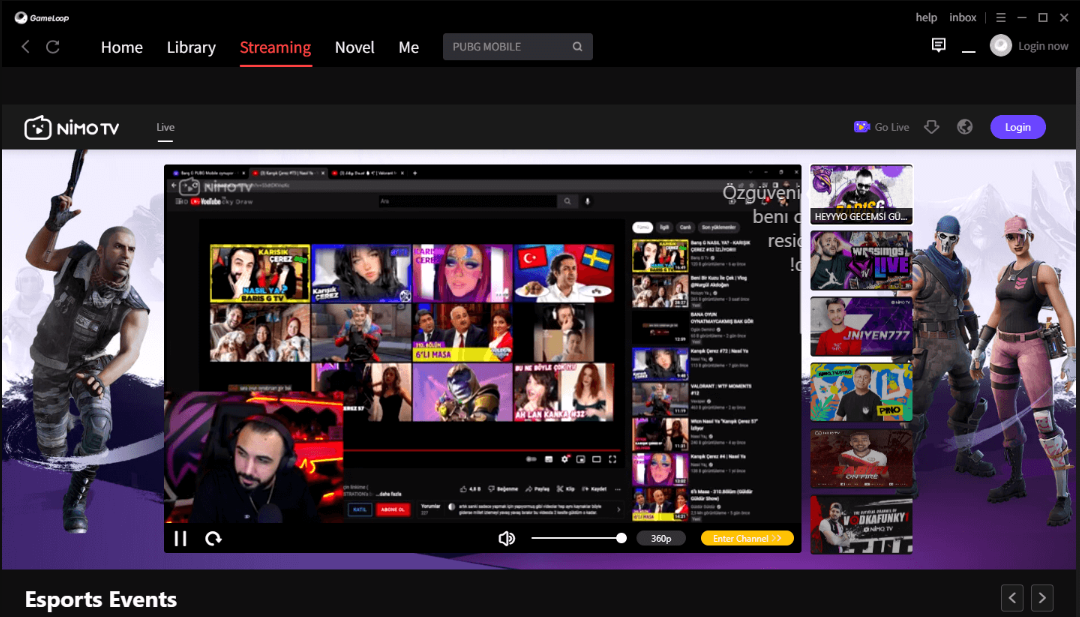Viewport: 1080px width, 617px height.
Task: Reload the page with the refresh icon
Action: tap(52, 47)
